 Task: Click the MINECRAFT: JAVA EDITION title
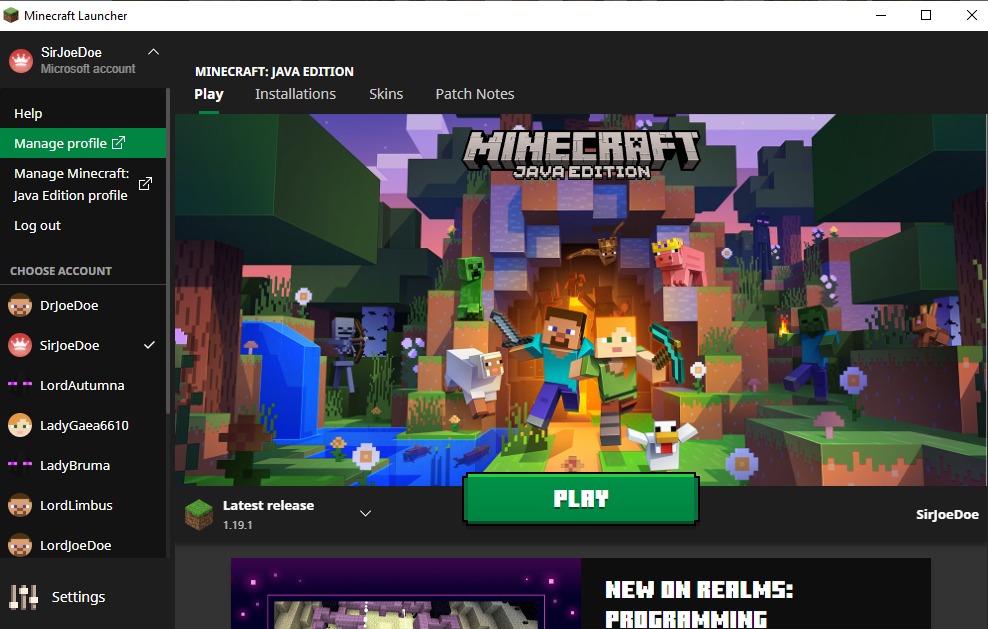(x=274, y=71)
